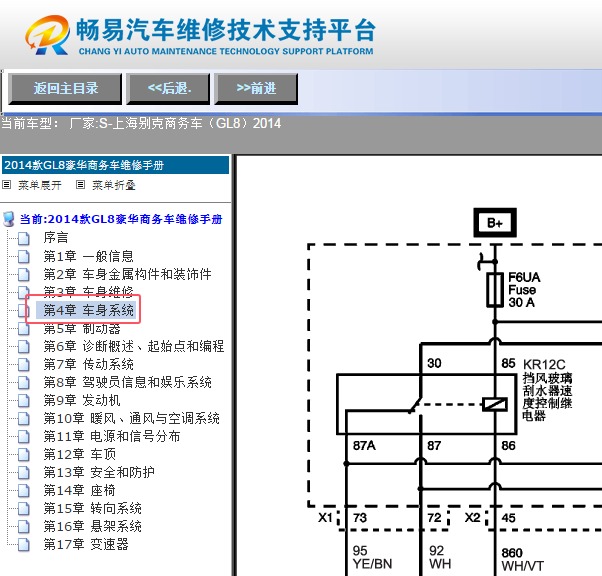Click connector X1 label in diagram
This screenshot has width=602, height=576.
click(326, 517)
